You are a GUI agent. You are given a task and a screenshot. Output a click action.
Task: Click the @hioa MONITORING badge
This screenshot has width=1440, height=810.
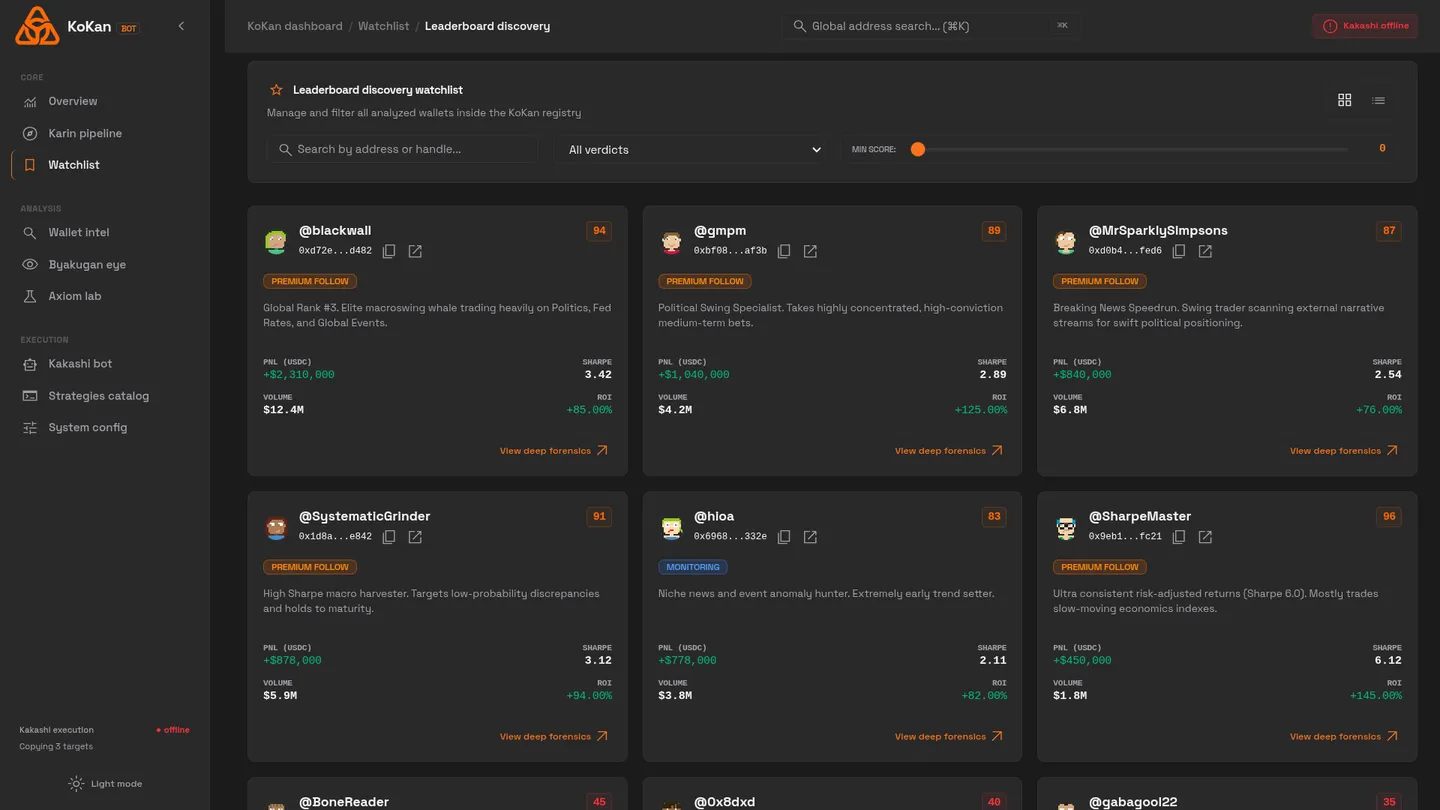(693, 567)
